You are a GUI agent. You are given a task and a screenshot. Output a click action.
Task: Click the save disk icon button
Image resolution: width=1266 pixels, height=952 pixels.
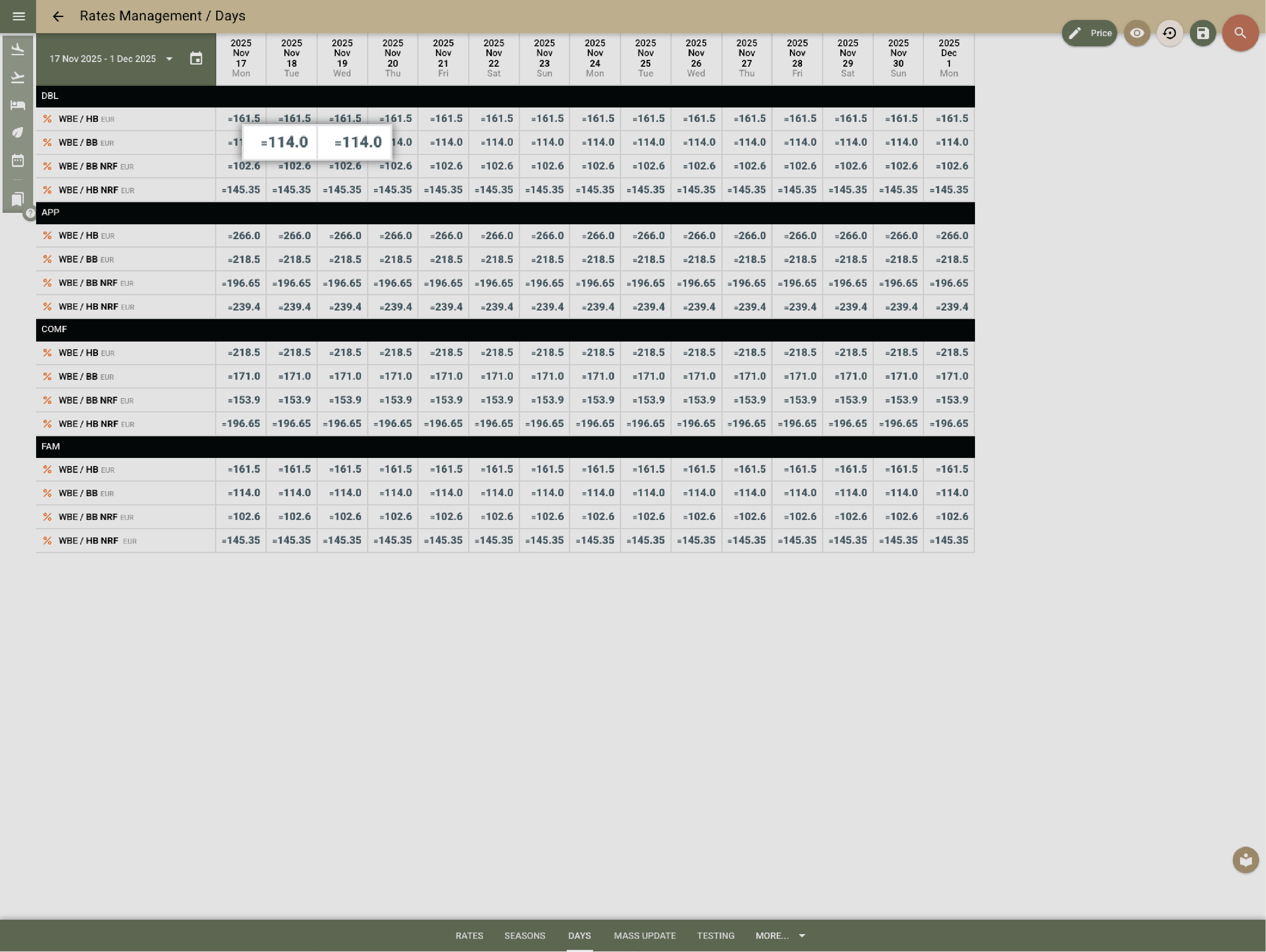[x=1202, y=33]
